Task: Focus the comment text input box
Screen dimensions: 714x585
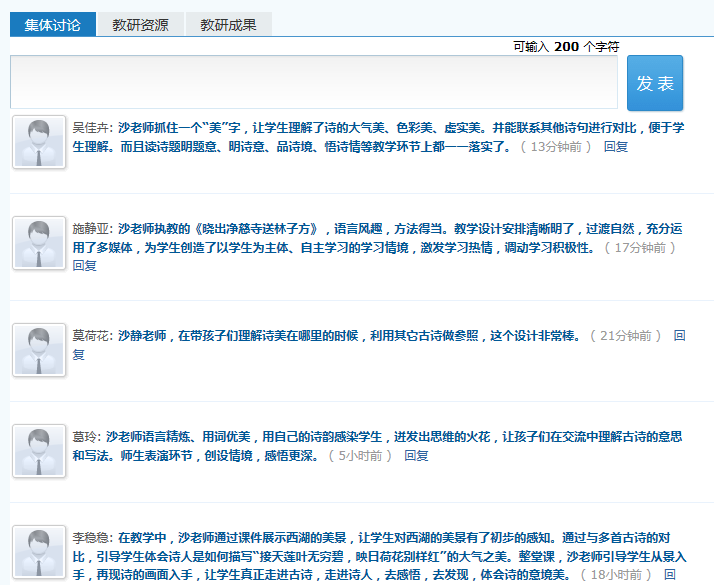Action: [313, 82]
